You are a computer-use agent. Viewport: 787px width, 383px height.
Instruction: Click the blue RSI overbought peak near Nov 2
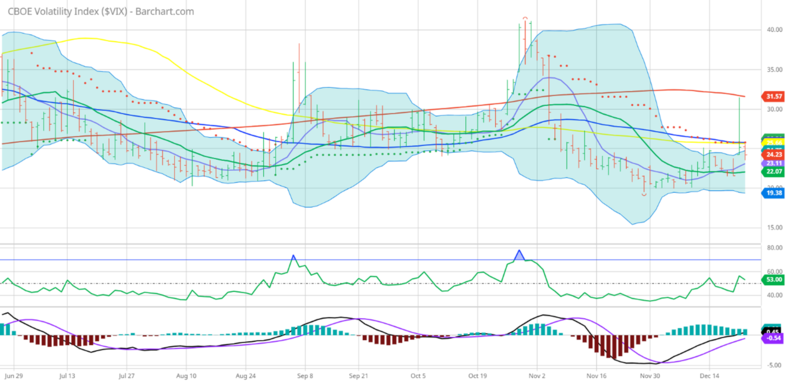(x=519, y=254)
